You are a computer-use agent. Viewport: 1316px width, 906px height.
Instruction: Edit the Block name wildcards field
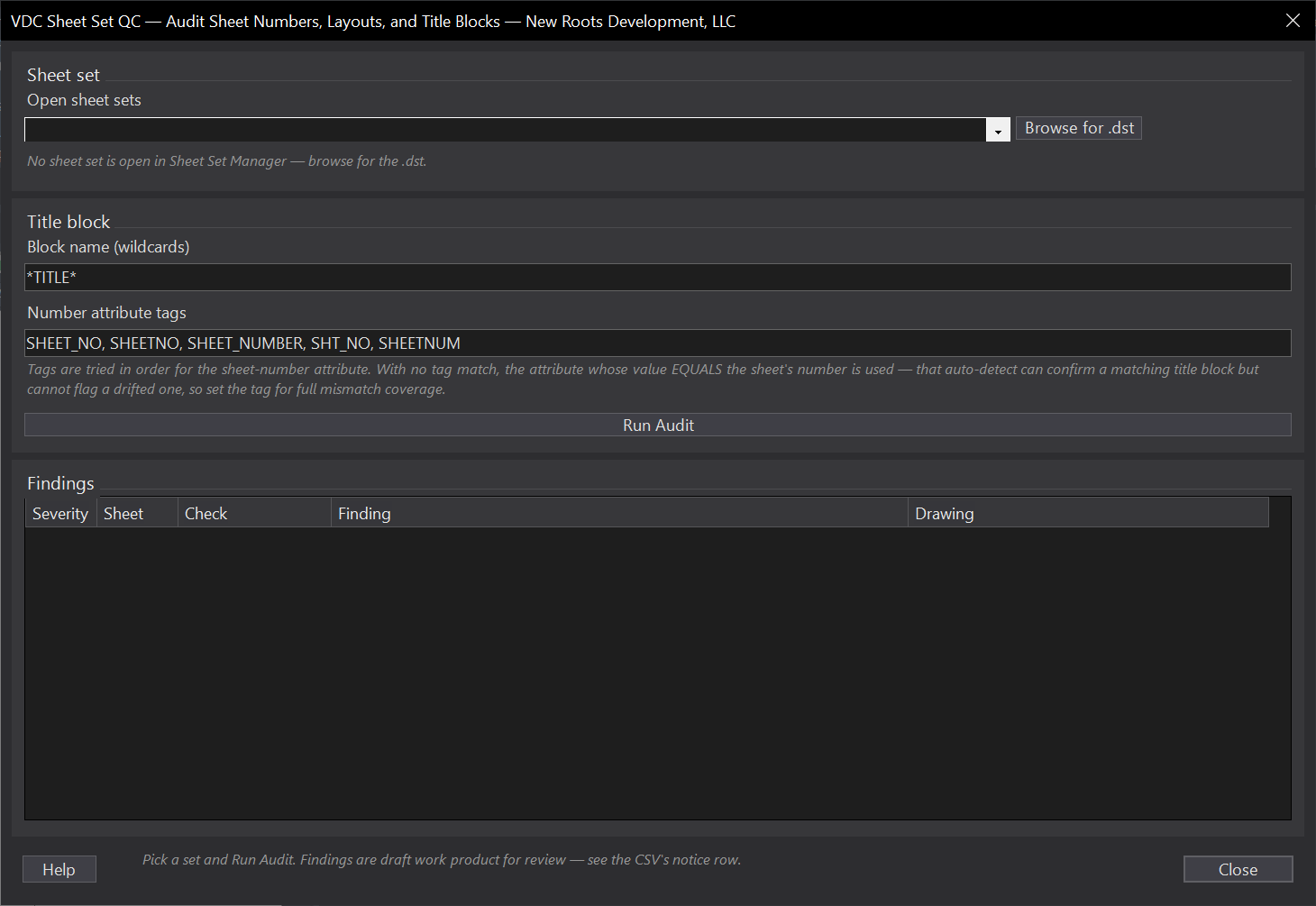point(658,278)
